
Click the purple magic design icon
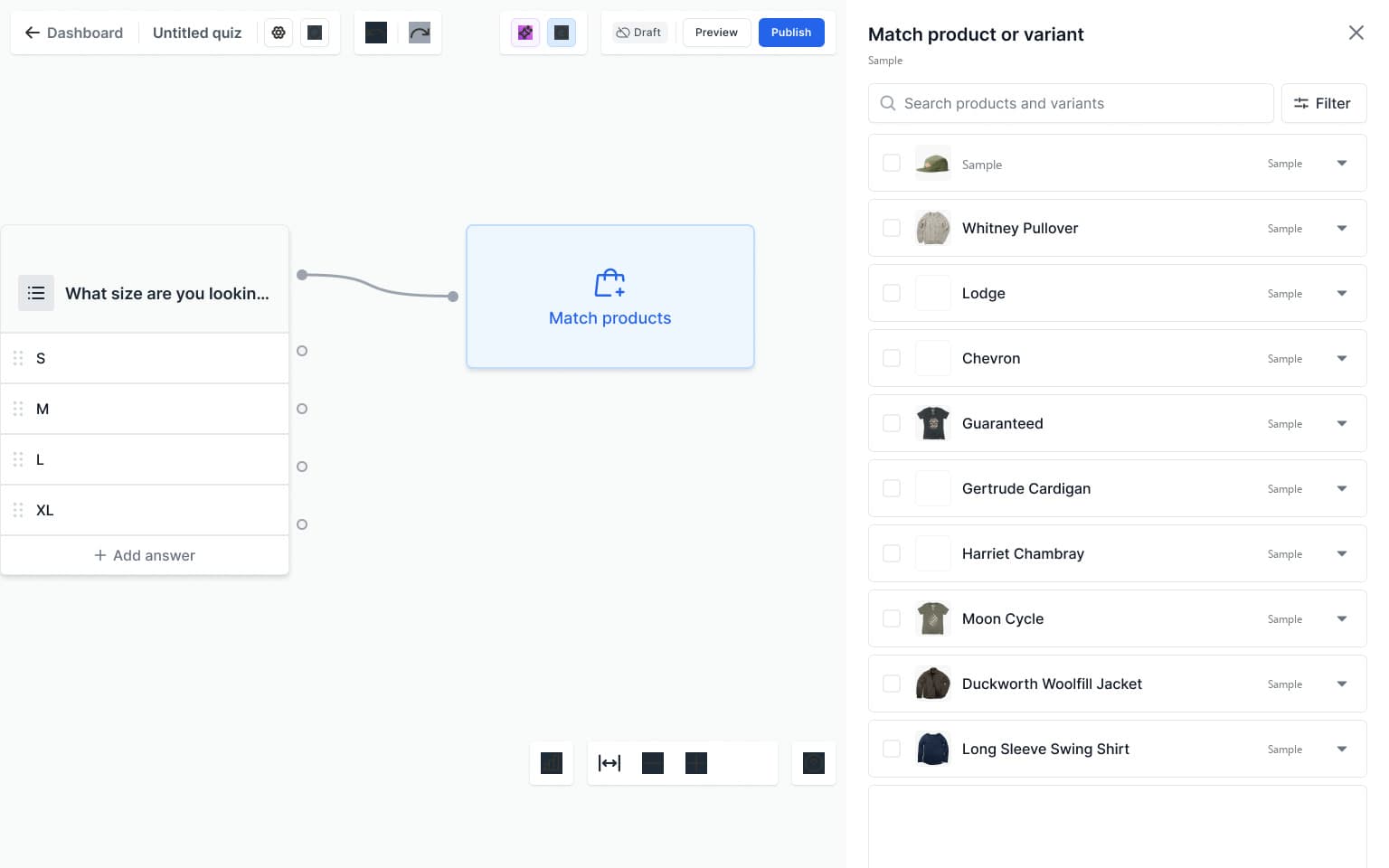[x=525, y=33]
